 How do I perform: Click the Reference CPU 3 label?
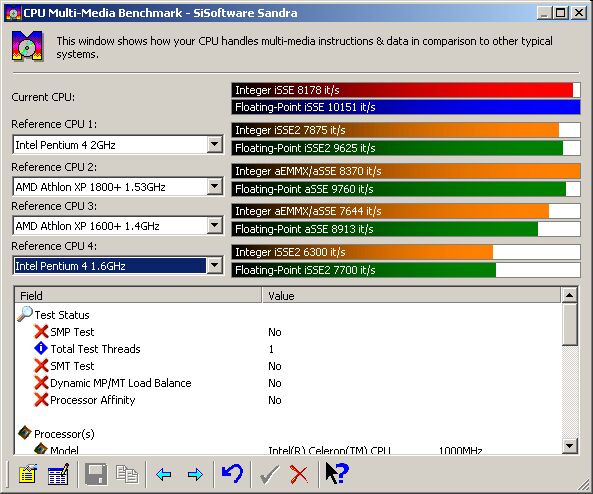pyautogui.click(x=54, y=206)
